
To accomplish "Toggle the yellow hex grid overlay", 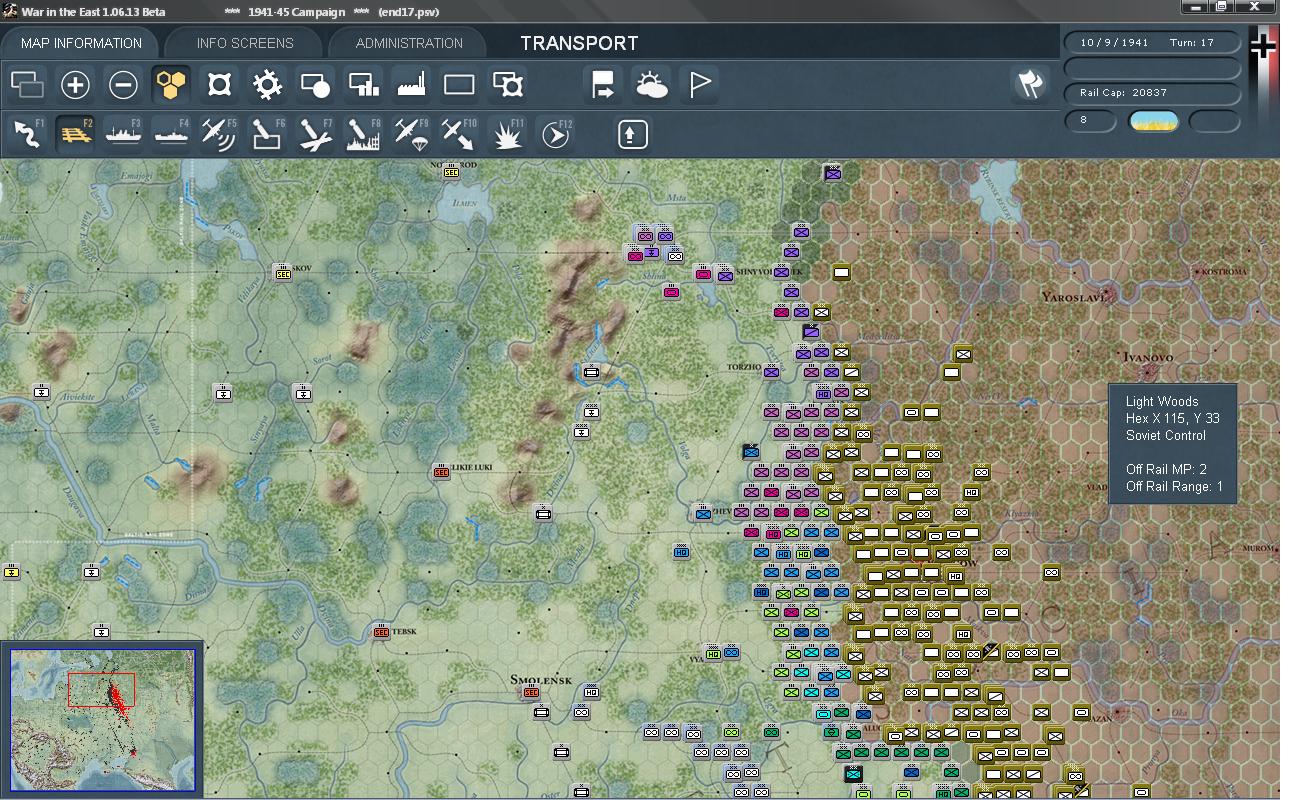I will click(172, 85).
